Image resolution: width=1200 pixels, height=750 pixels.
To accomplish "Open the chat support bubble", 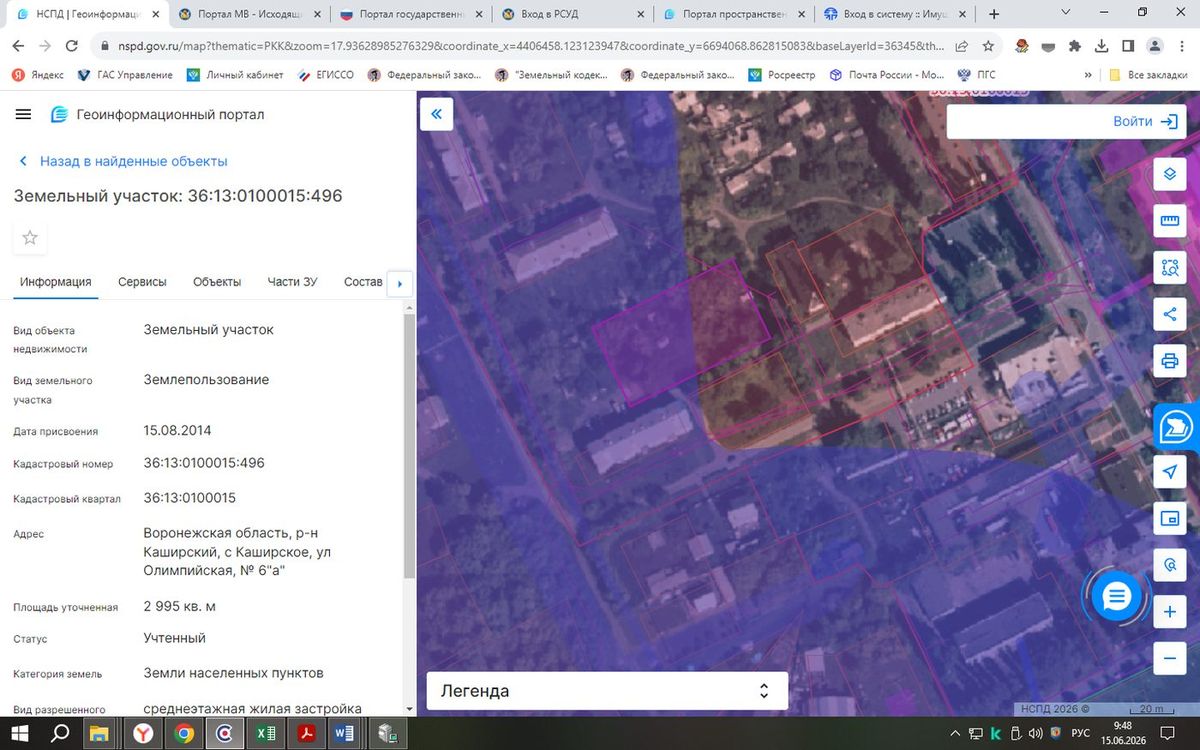I will click(x=1116, y=597).
